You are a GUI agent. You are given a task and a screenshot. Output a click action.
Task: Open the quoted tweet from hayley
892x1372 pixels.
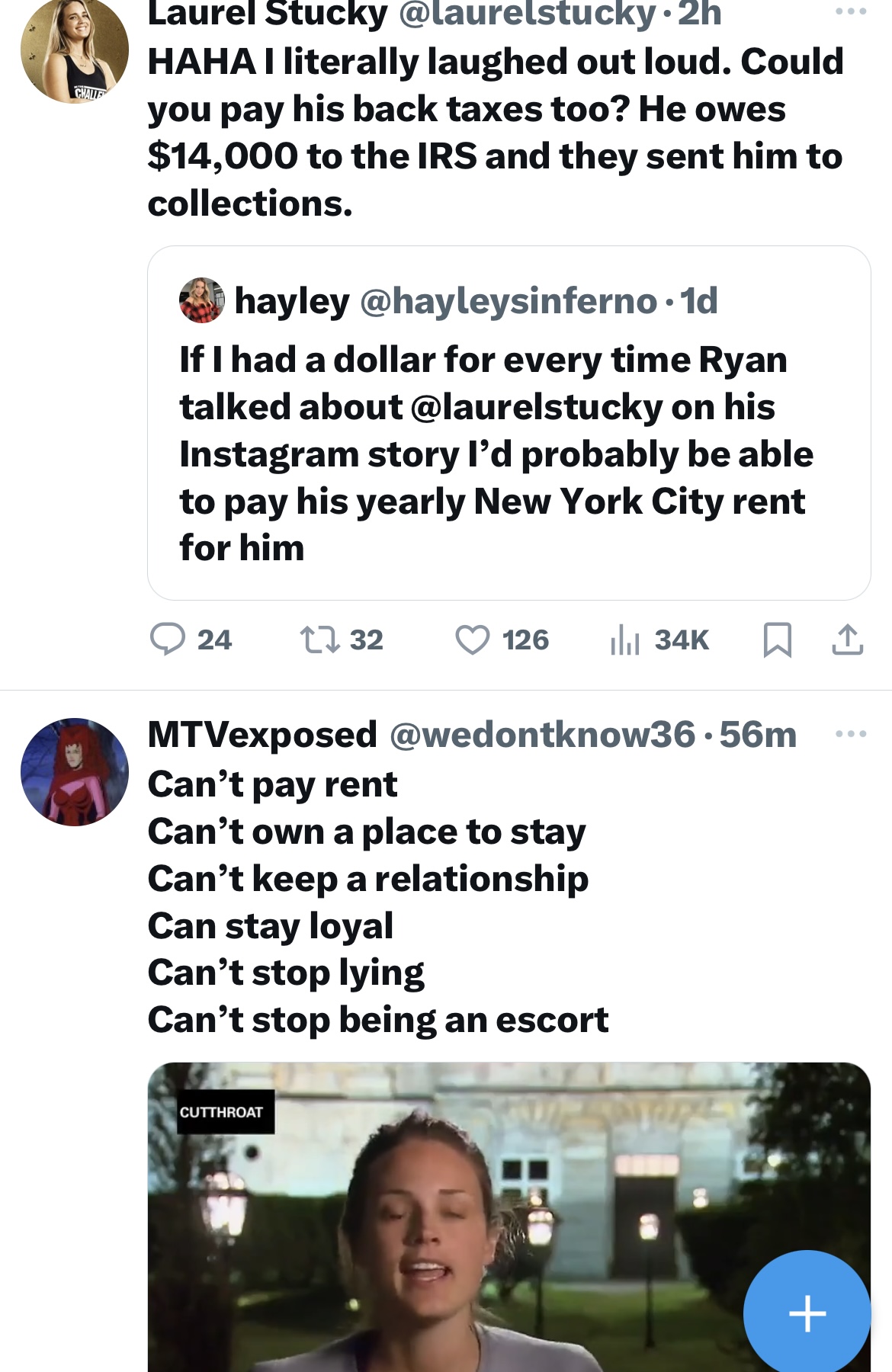(x=509, y=423)
